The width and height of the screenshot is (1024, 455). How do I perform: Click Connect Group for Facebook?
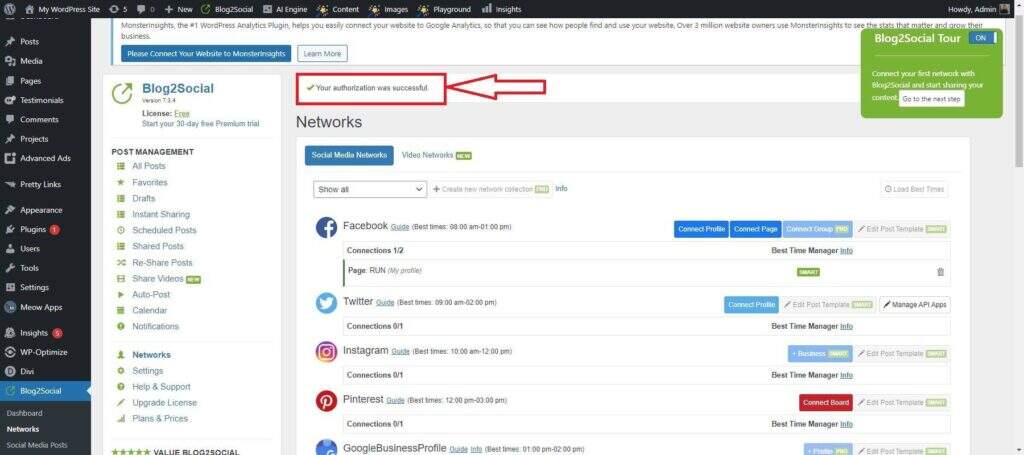click(x=818, y=229)
